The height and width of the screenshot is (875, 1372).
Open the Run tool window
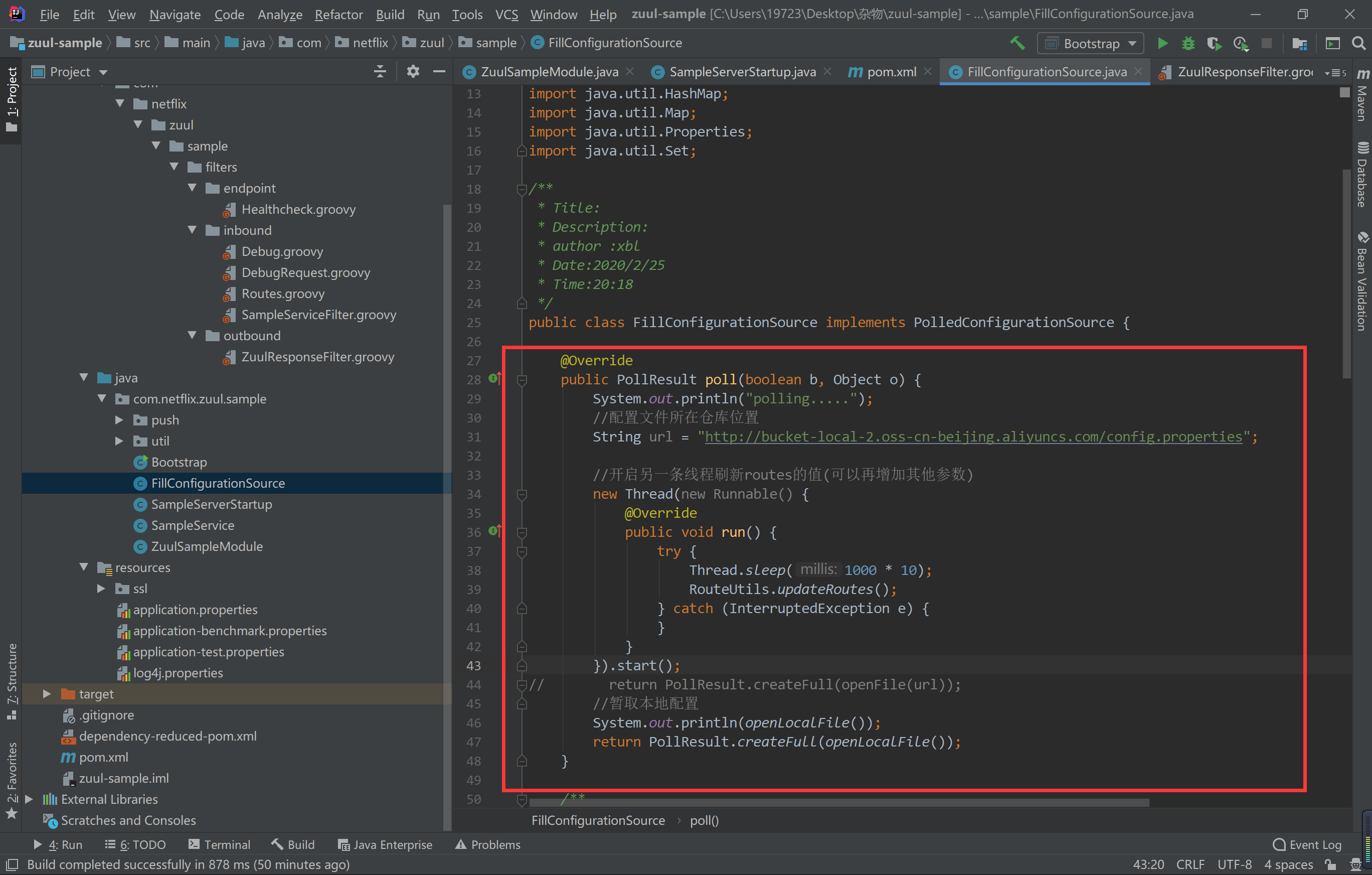tap(58, 845)
